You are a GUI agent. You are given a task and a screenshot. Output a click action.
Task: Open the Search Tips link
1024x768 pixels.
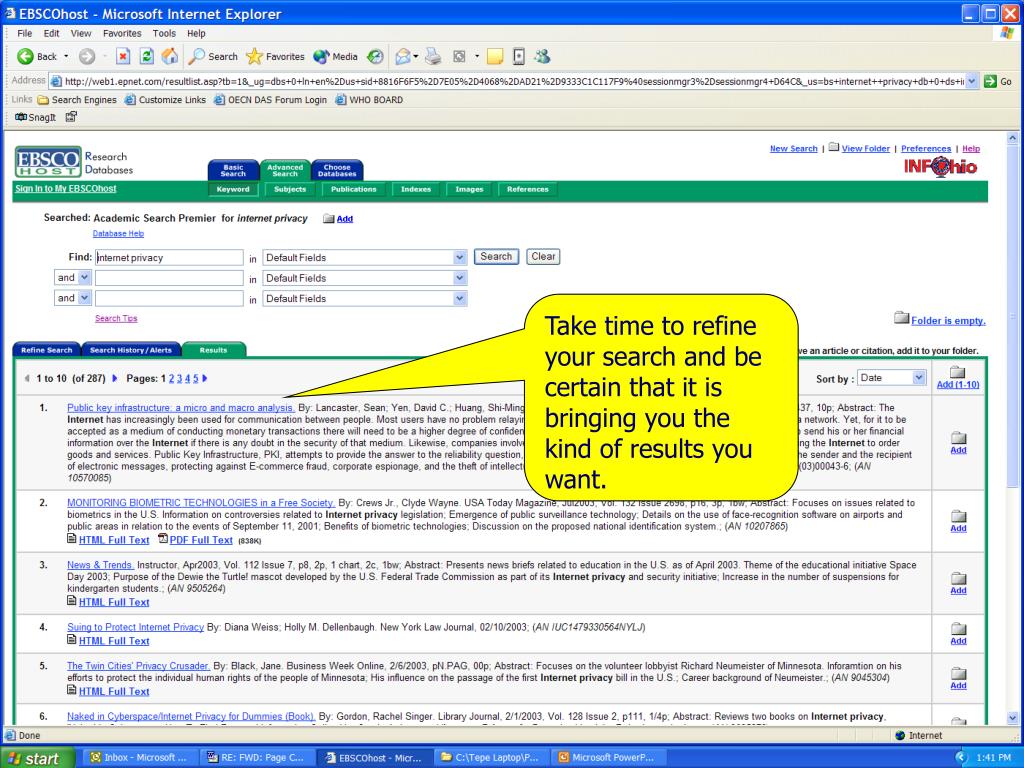116,318
